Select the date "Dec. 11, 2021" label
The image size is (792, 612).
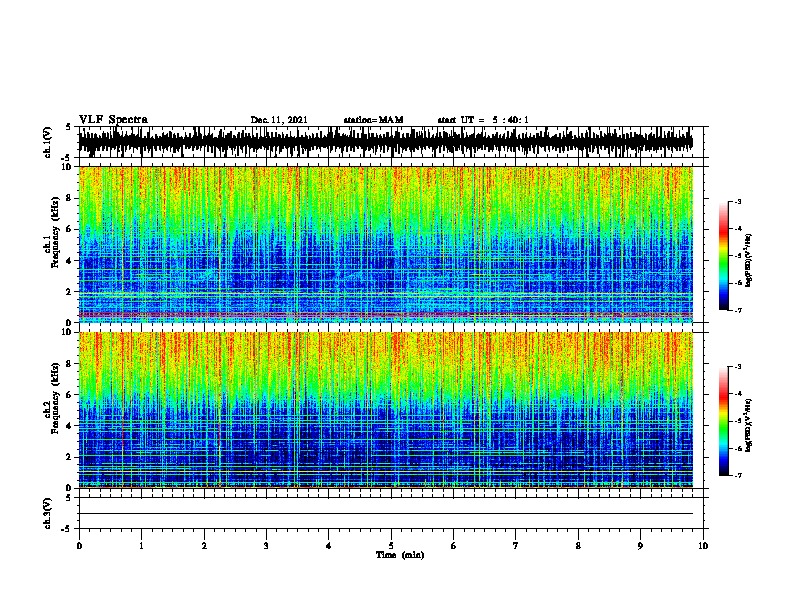[x=279, y=120]
